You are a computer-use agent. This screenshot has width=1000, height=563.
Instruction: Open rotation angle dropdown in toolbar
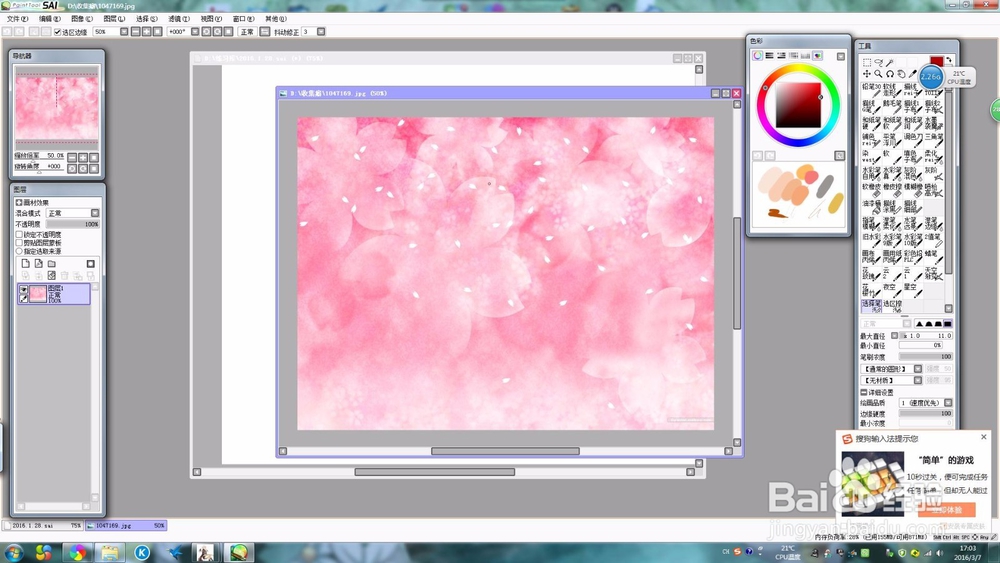[x=195, y=31]
